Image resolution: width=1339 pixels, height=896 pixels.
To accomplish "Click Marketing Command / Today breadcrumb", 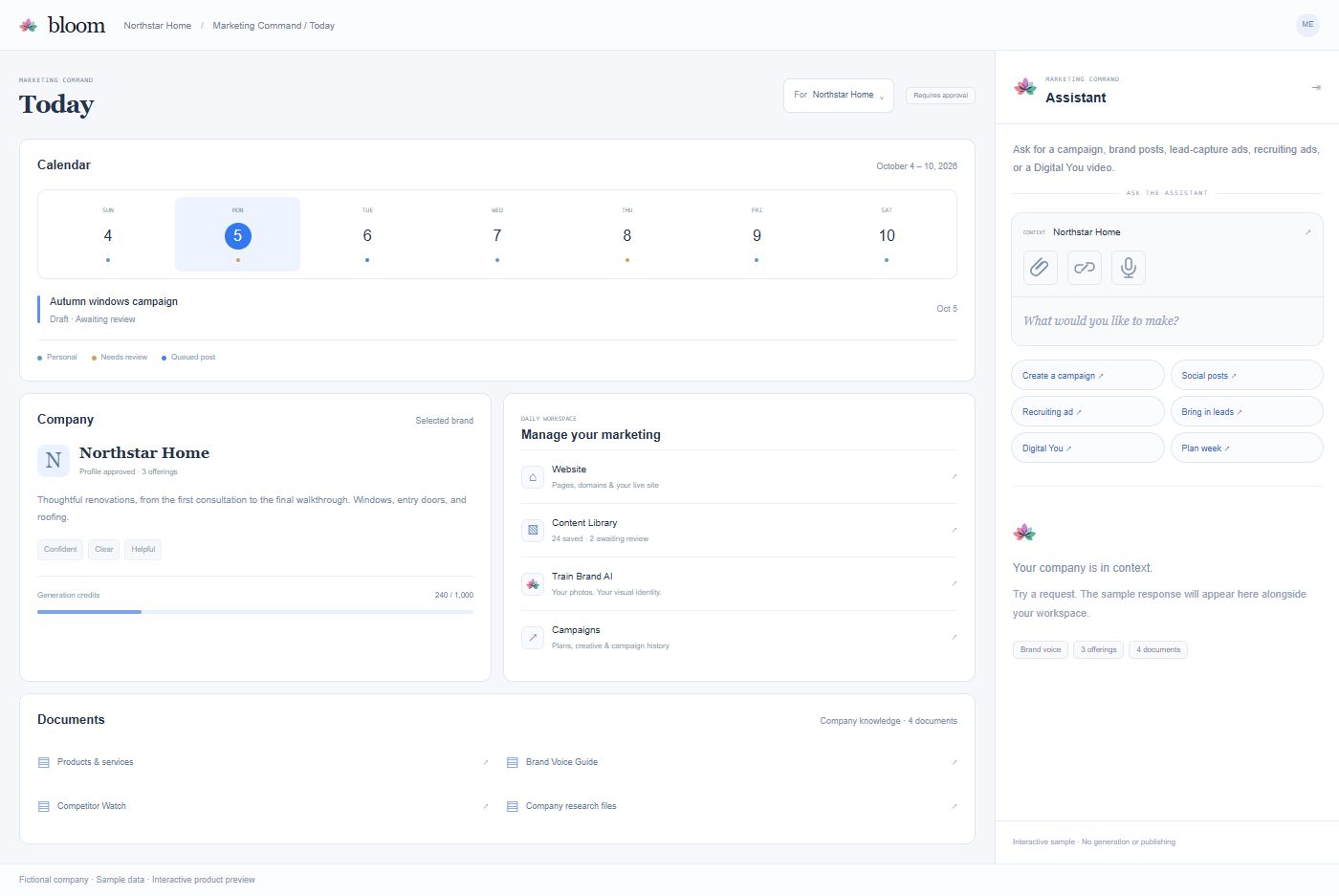I will (x=274, y=26).
